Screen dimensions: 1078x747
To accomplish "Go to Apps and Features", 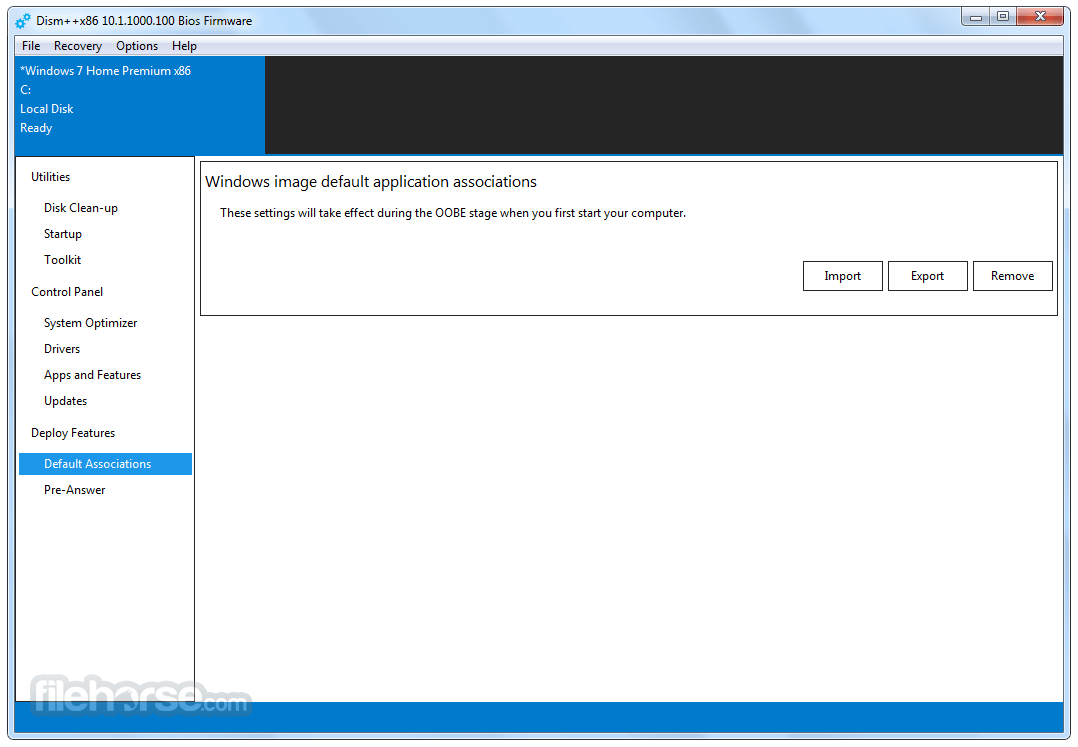I will [92, 375].
